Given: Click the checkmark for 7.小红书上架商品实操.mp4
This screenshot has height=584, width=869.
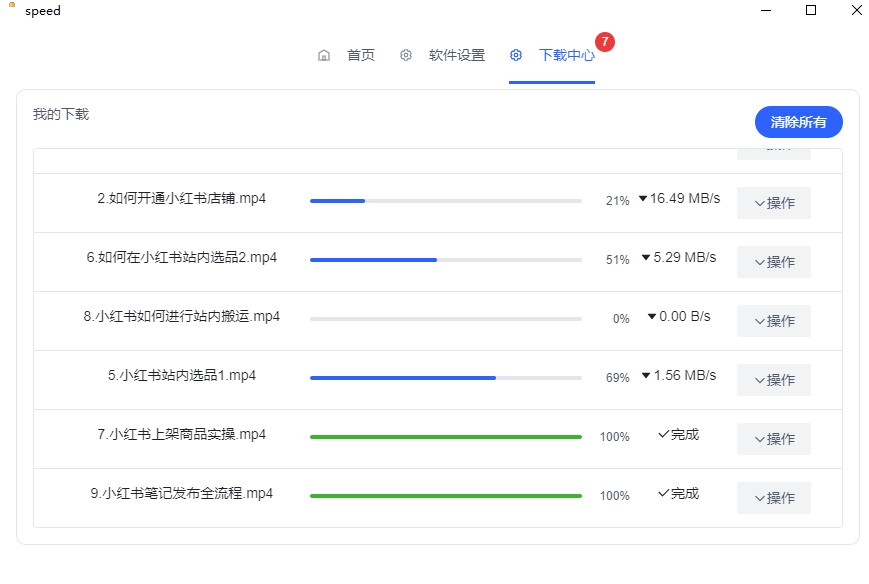Looking at the screenshot, I should [x=663, y=435].
